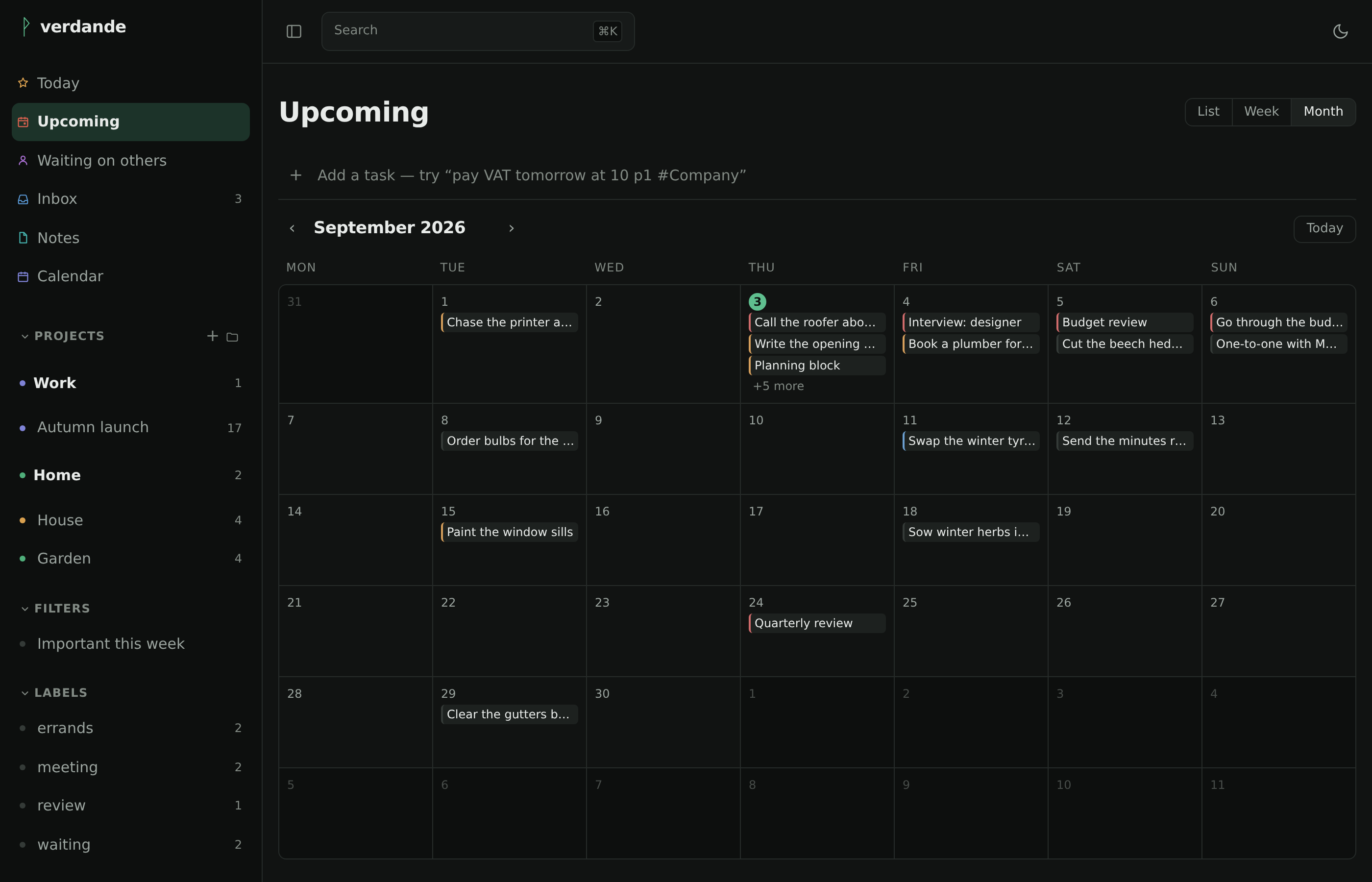Switch to List view
Screen dimensions: 1372x882
(x=1208, y=112)
